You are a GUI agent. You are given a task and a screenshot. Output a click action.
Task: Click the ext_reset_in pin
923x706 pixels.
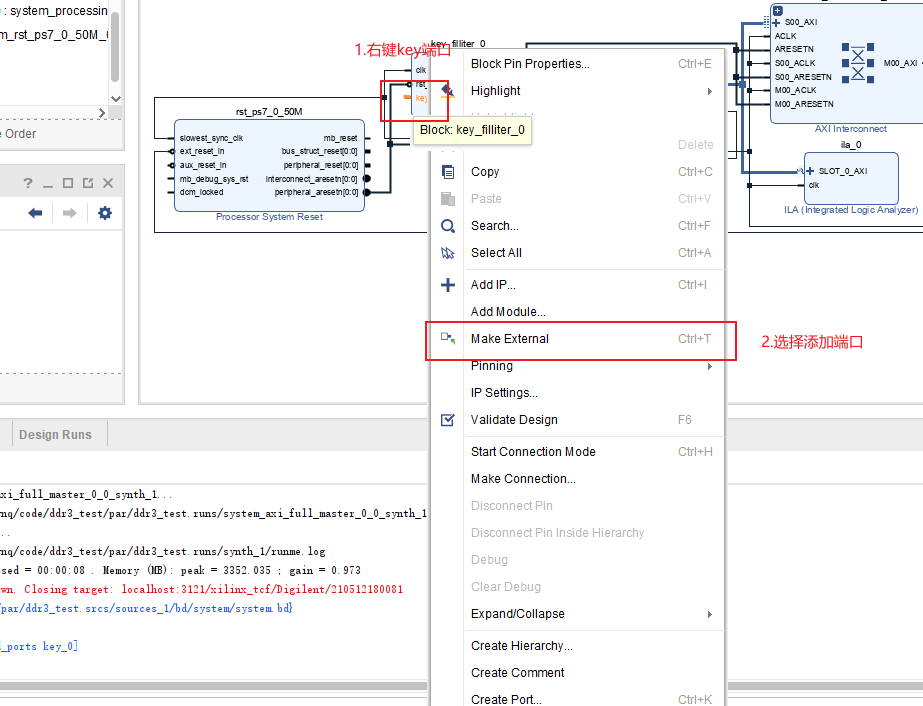click(202, 151)
